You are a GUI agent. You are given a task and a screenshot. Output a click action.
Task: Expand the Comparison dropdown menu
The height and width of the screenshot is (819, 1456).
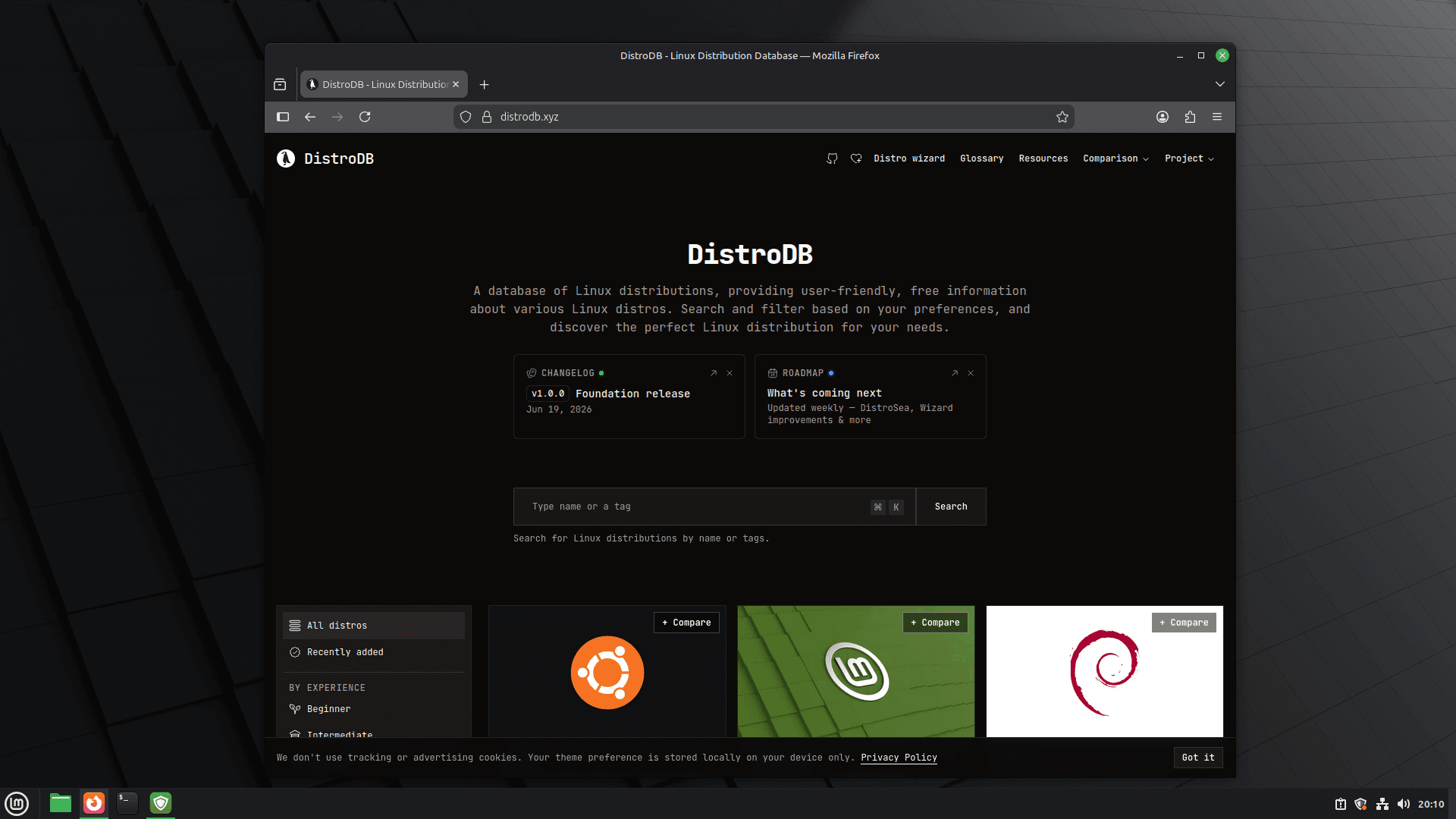(x=1116, y=158)
